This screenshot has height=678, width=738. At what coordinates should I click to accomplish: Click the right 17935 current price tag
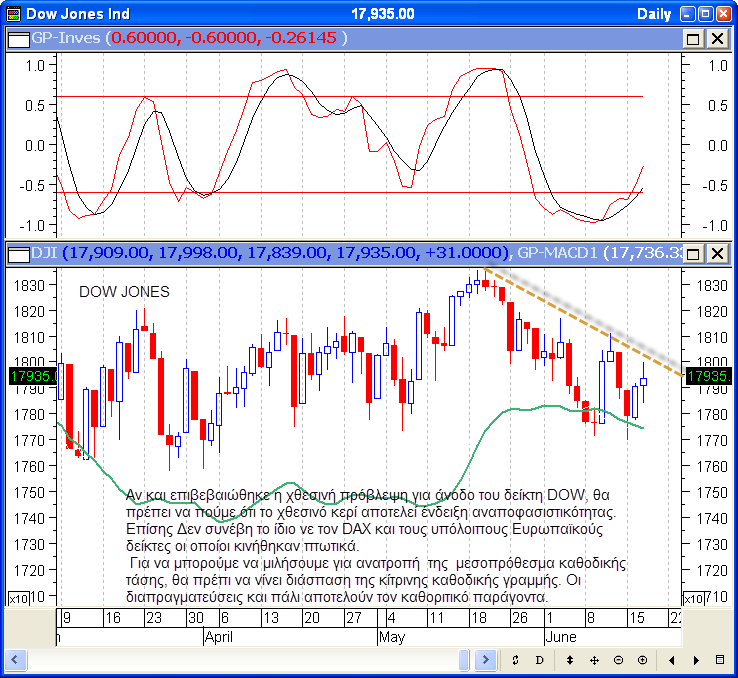click(708, 376)
